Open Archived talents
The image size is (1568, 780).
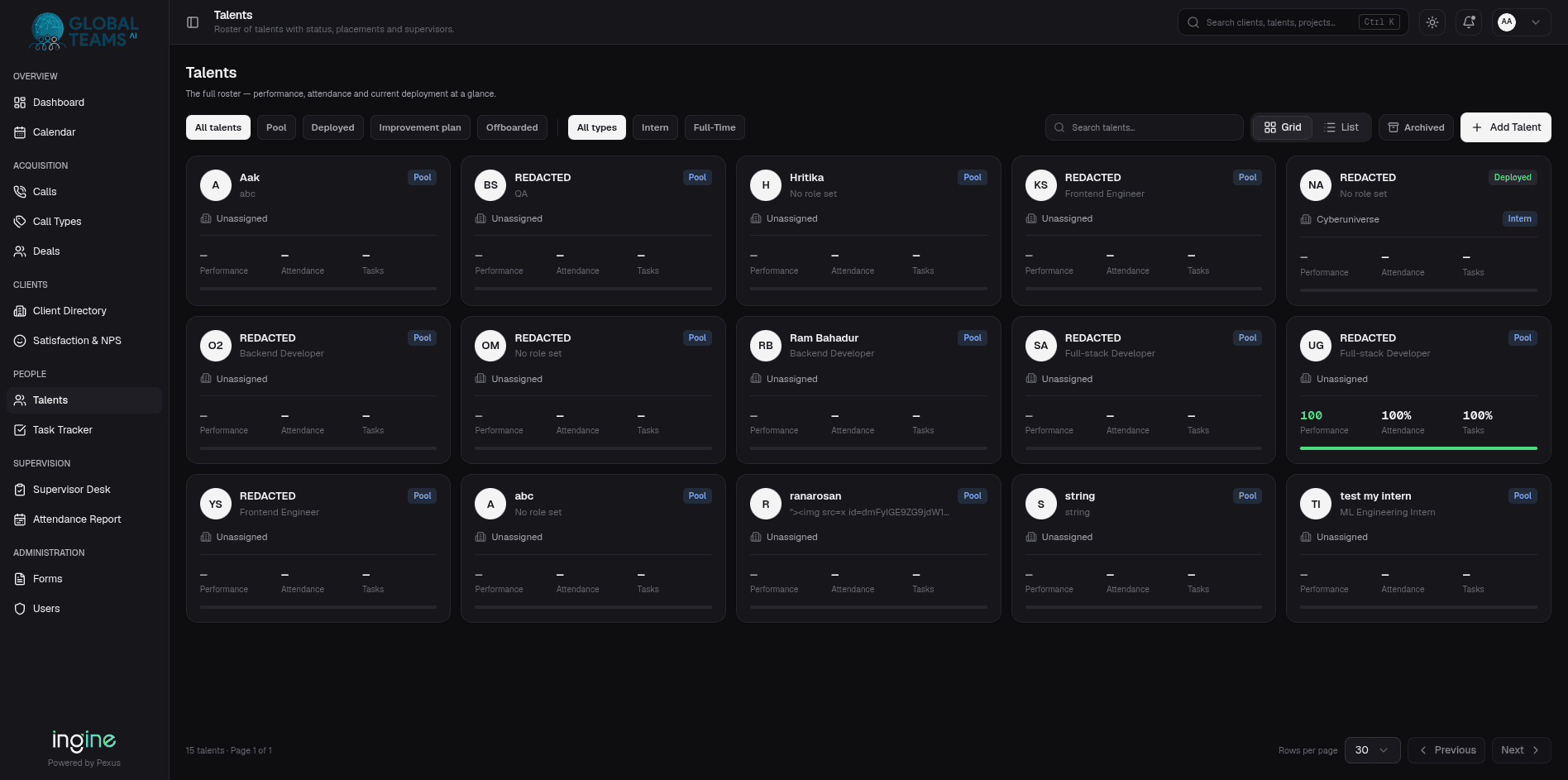(x=1416, y=127)
